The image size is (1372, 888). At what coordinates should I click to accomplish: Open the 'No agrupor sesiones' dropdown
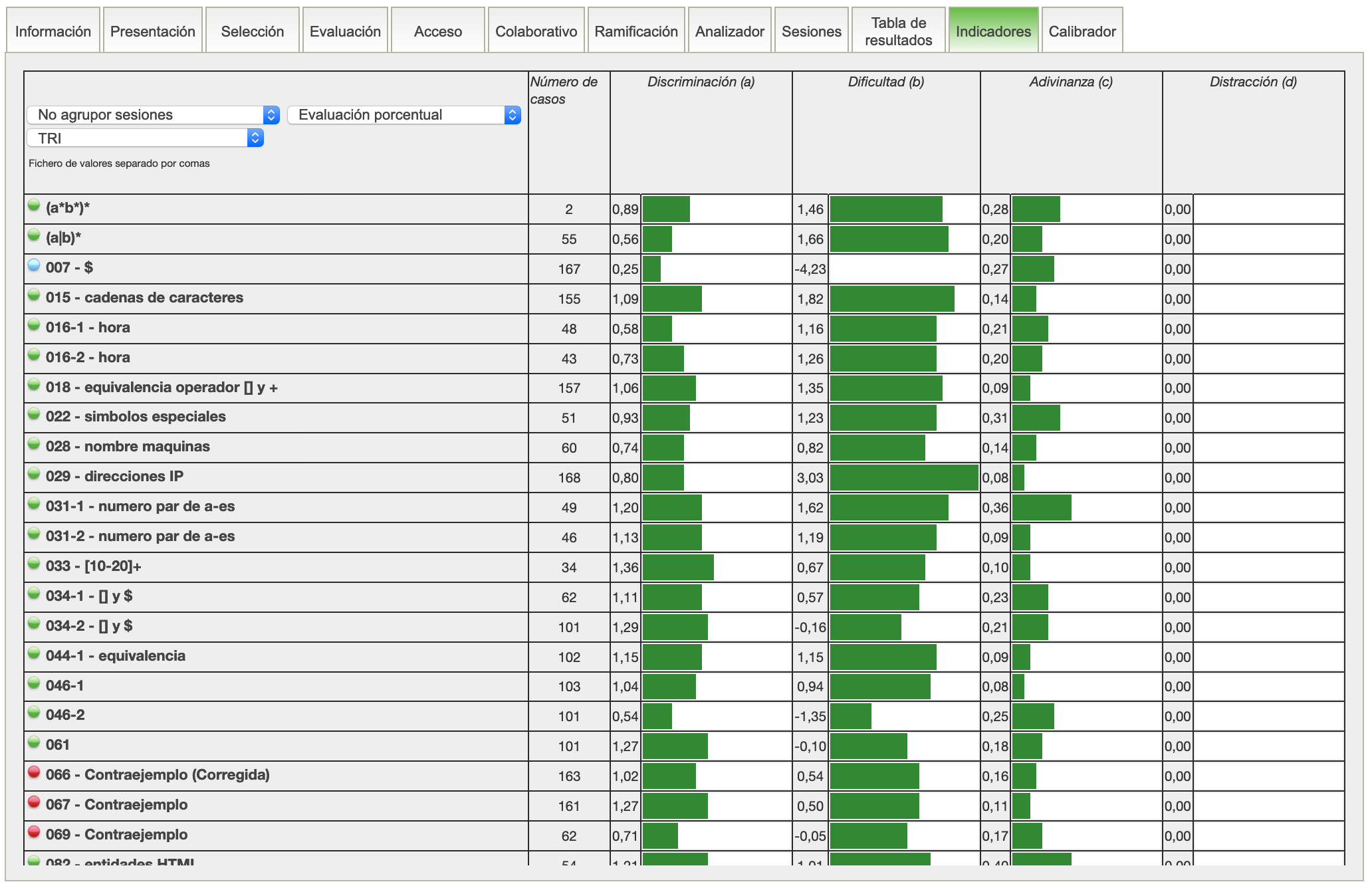[153, 115]
